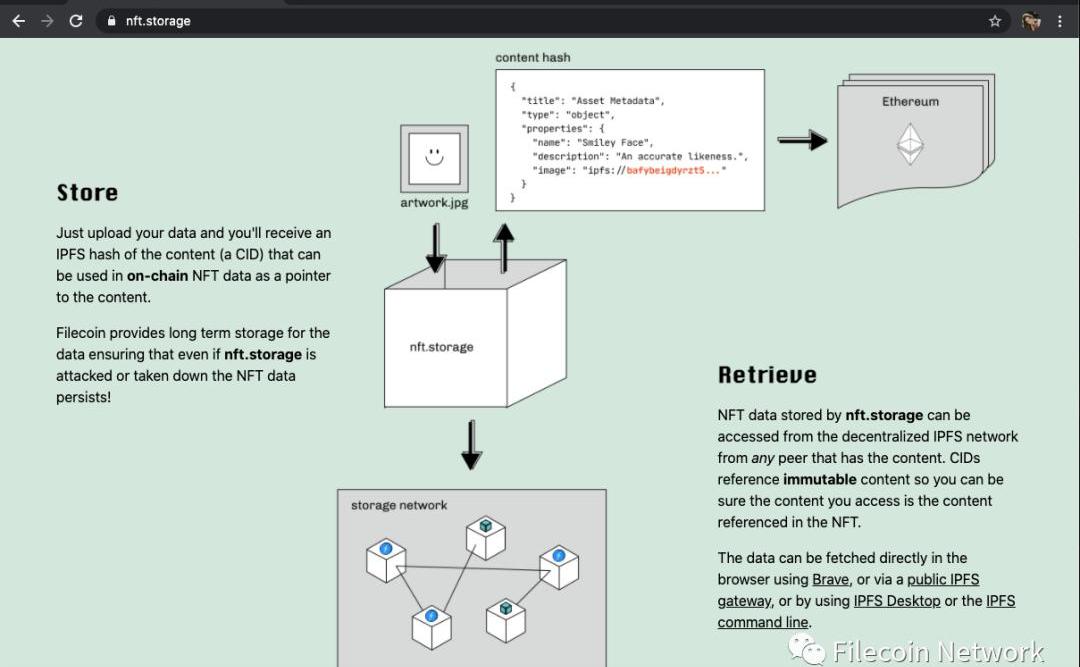1080x667 pixels.
Task: Click the browser back arrow
Action: [18, 20]
